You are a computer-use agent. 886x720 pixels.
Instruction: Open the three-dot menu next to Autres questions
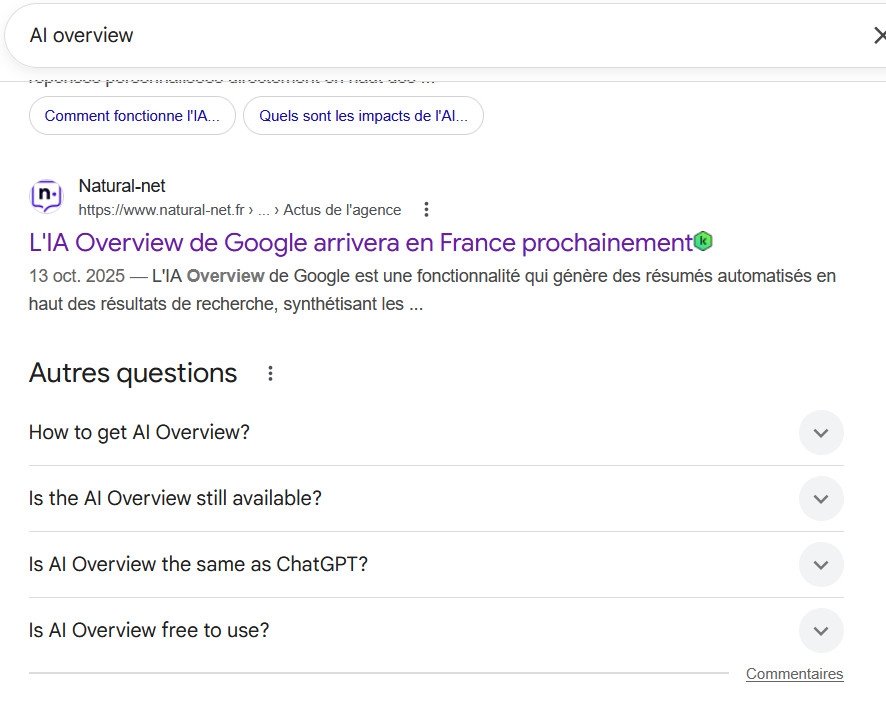(x=270, y=374)
